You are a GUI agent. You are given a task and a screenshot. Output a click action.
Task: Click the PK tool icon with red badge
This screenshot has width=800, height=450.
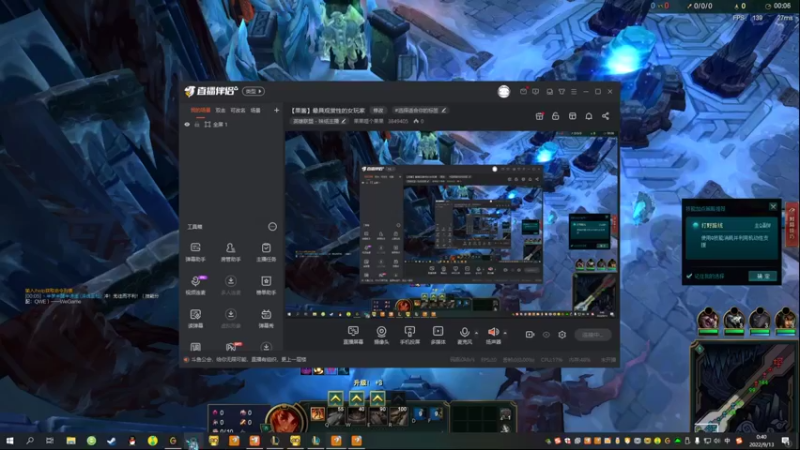click(x=233, y=347)
